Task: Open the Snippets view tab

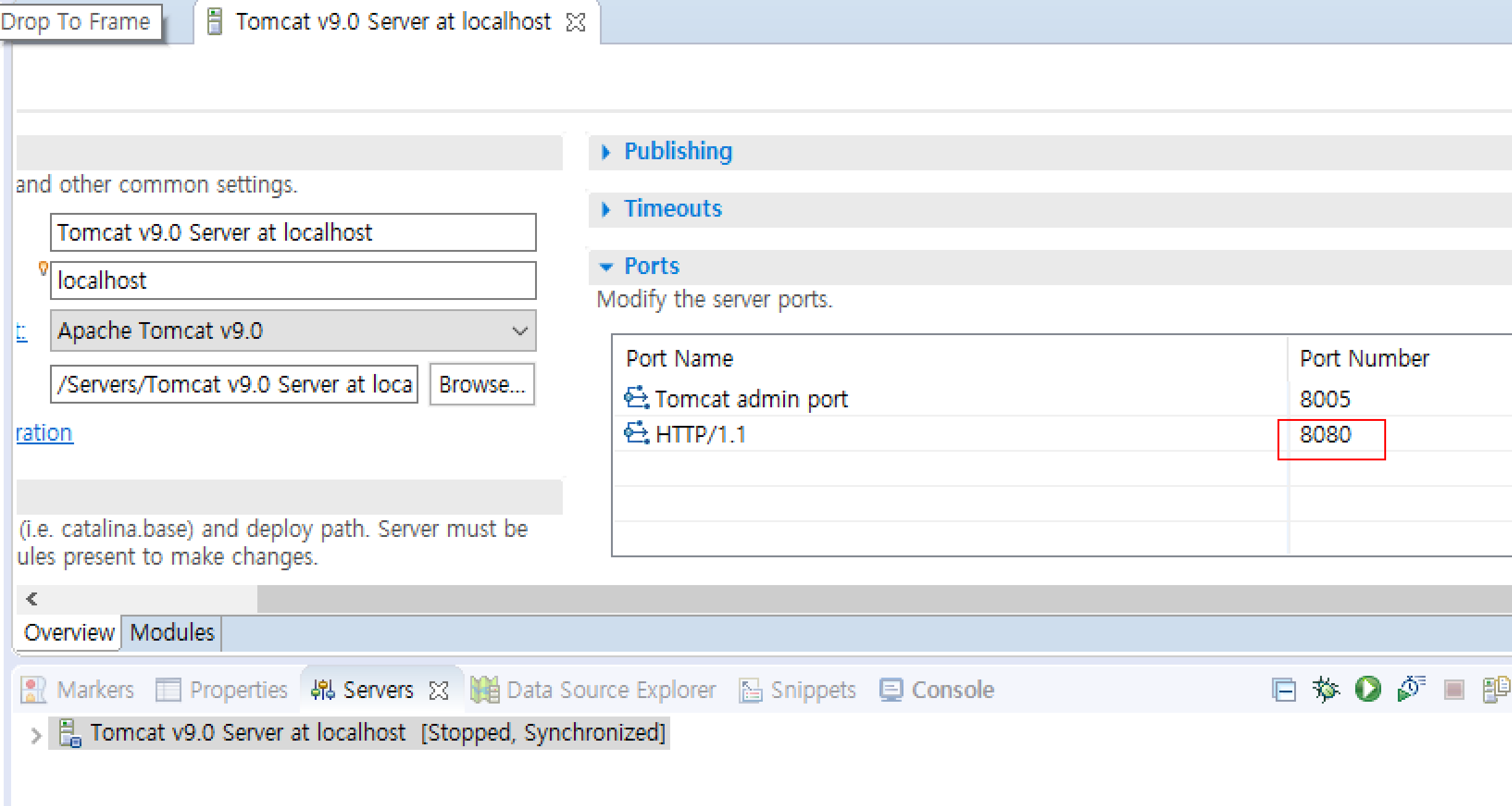Action: tap(798, 690)
